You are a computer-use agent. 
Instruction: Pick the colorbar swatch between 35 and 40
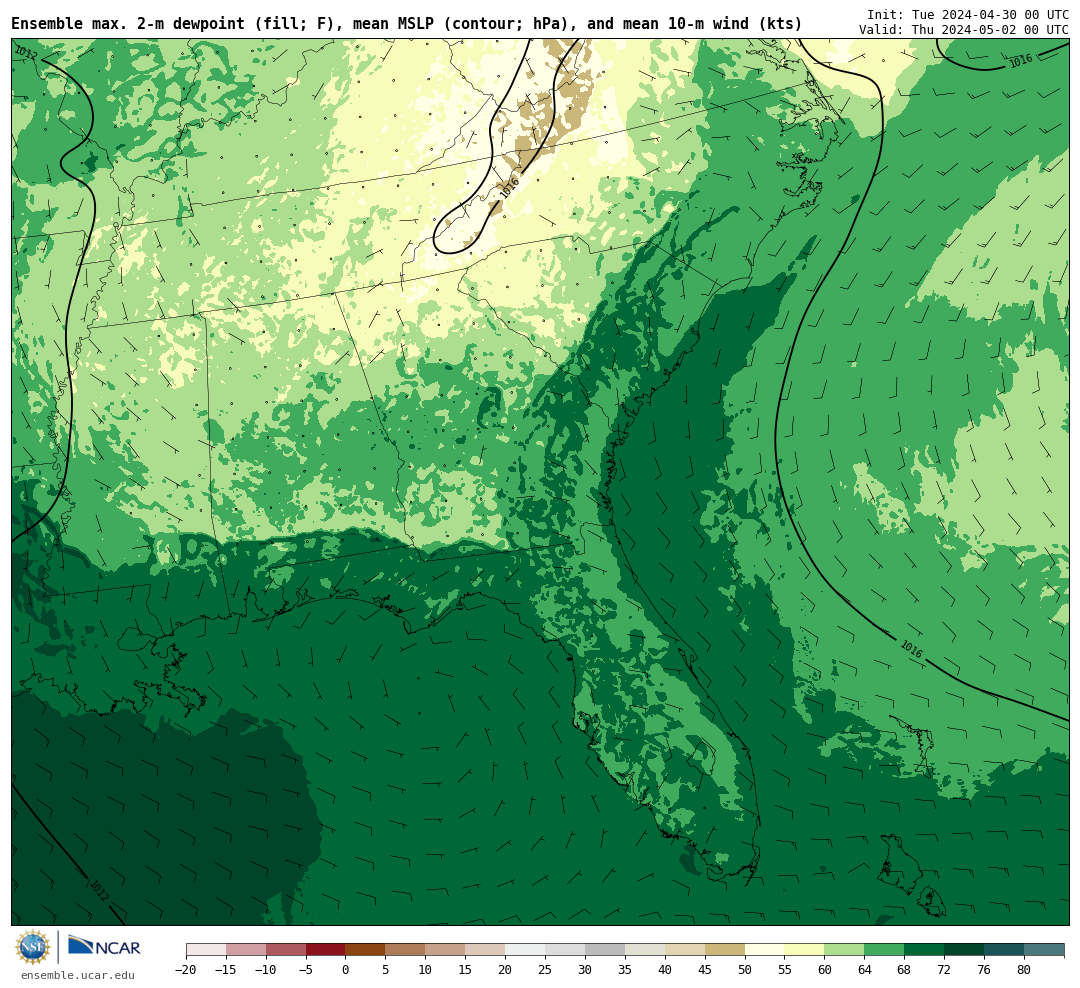[x=645, y=950]
